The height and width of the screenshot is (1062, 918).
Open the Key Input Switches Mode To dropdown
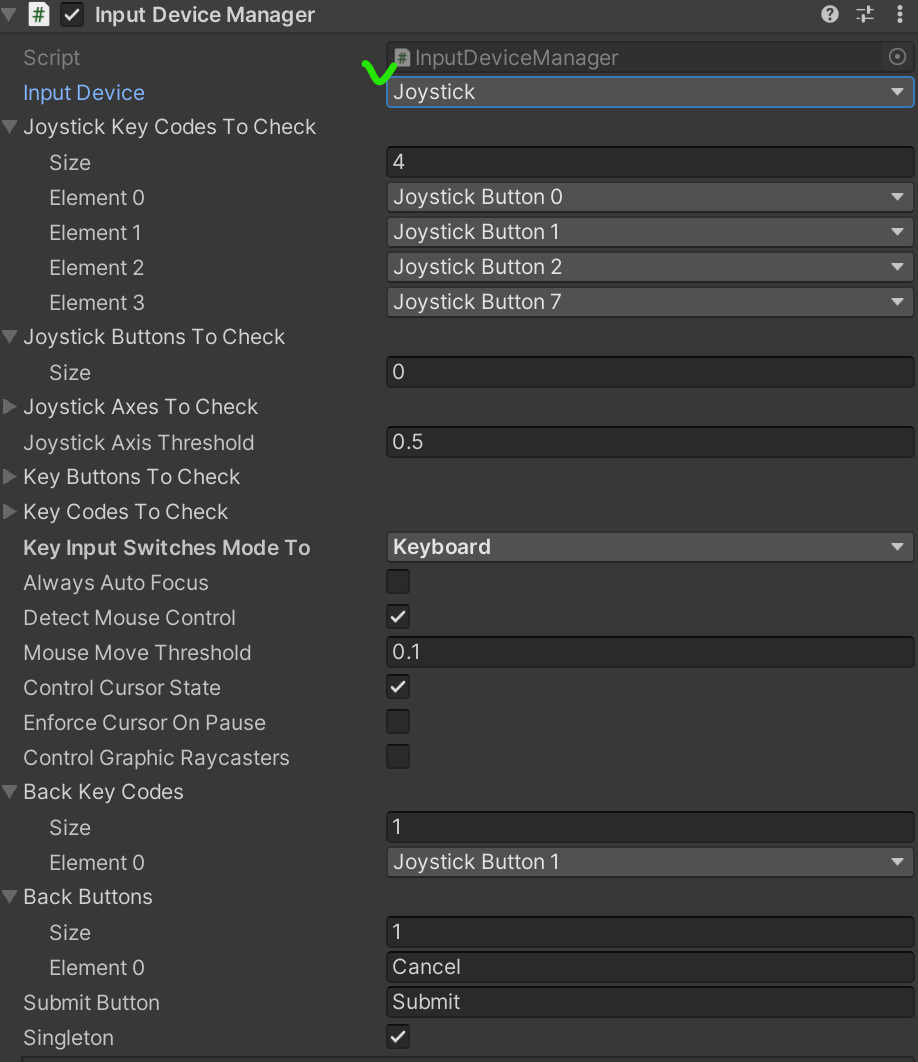(649, 547)
